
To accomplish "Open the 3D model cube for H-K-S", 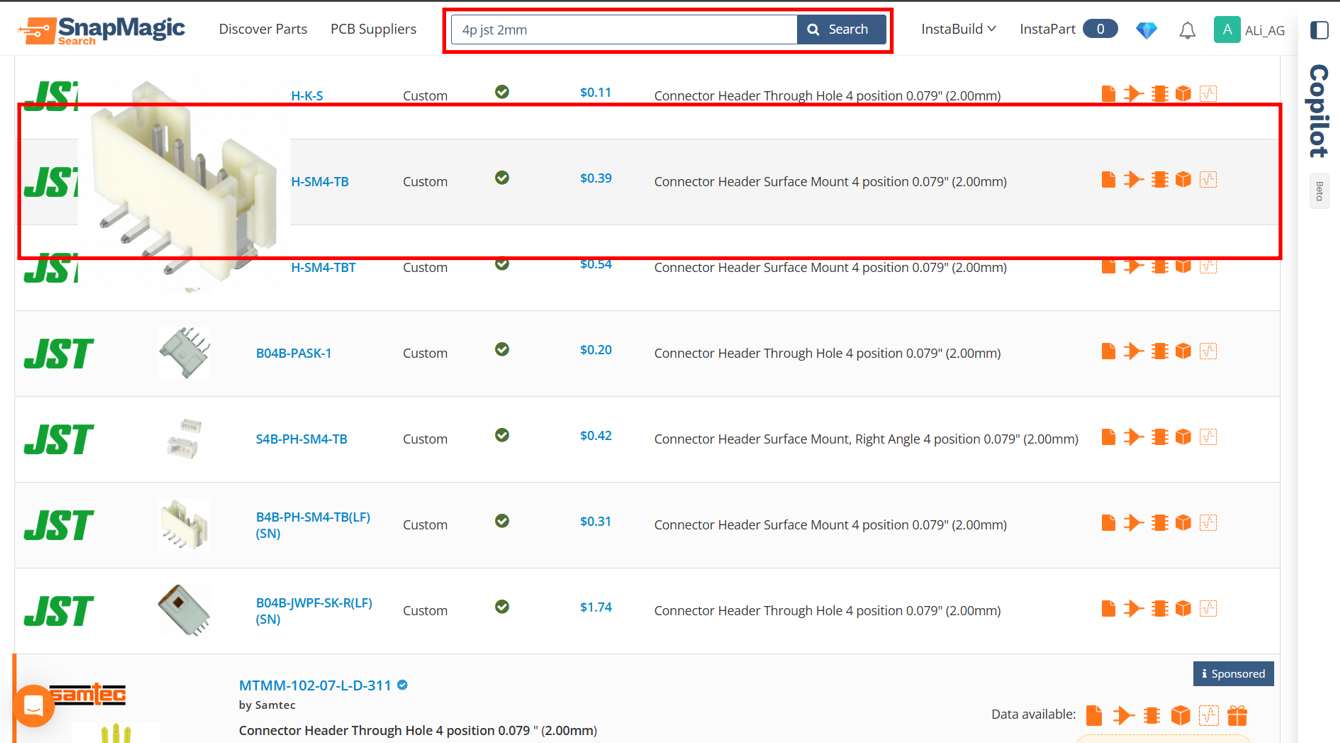I will (1183, 94).
